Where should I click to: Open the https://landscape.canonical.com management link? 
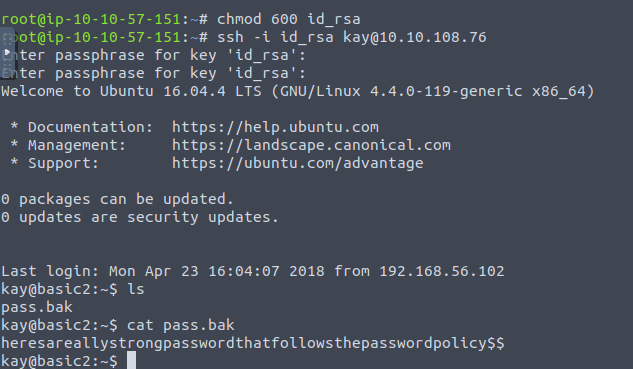311,145
